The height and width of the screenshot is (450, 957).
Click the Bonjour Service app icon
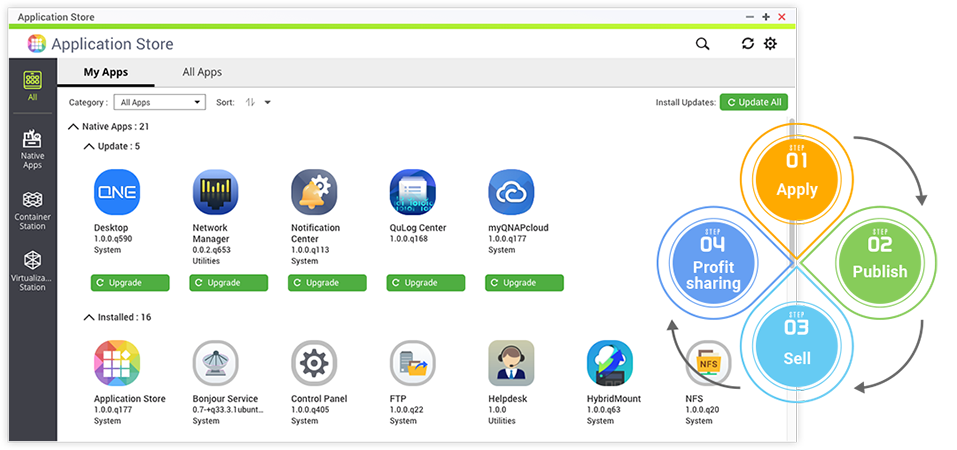pyautogui.click(x=215, y=363)
